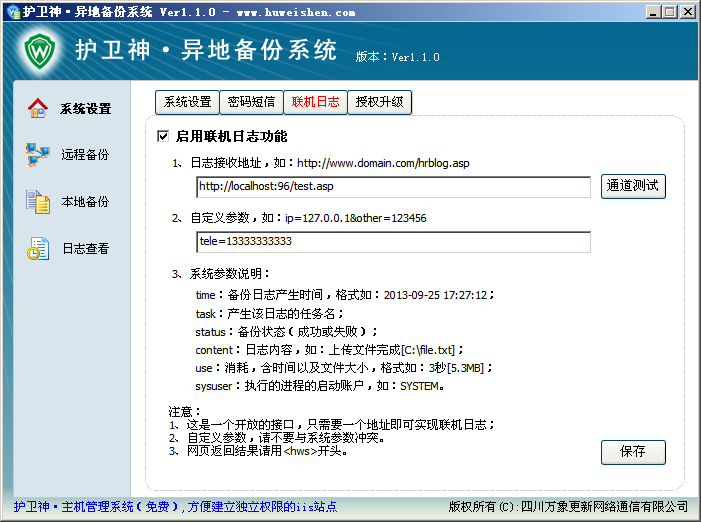The width and height of the screenshot is (701, 522).
Task: Click the copyright text 四川万象更新网络通信有限公司
Action: click(604, 506)
